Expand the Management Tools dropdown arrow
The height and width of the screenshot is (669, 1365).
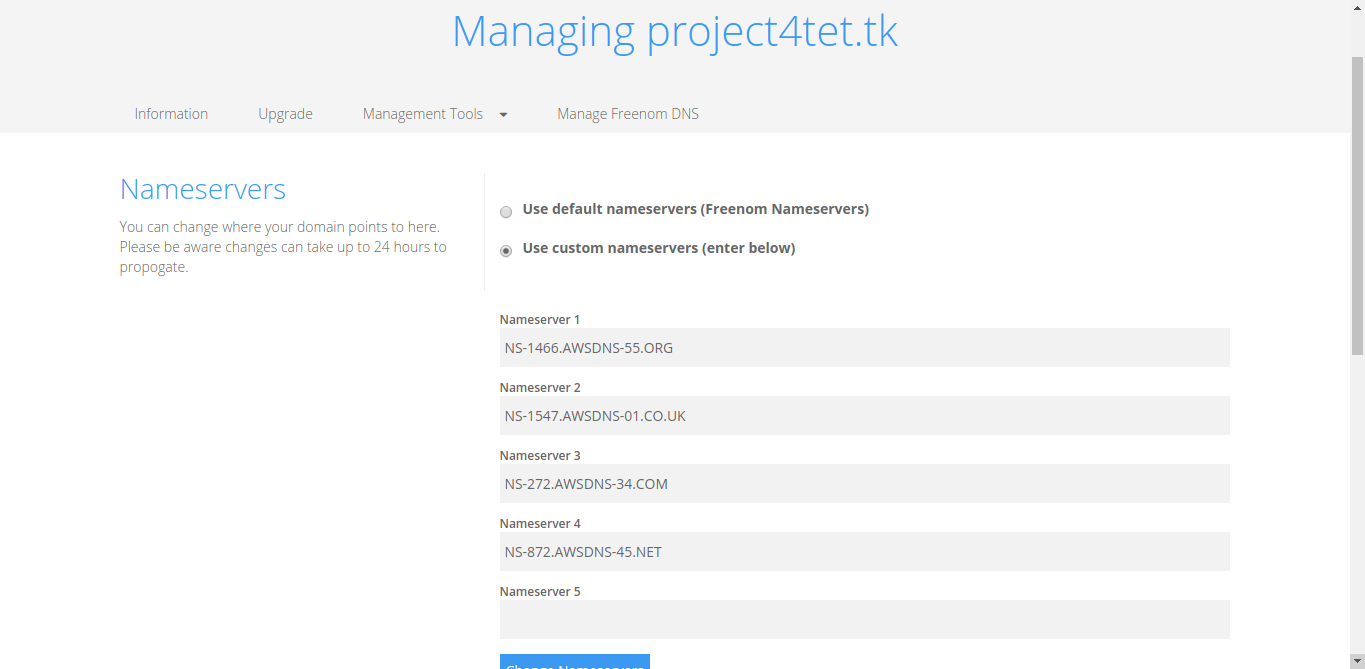tap(503, 115)
